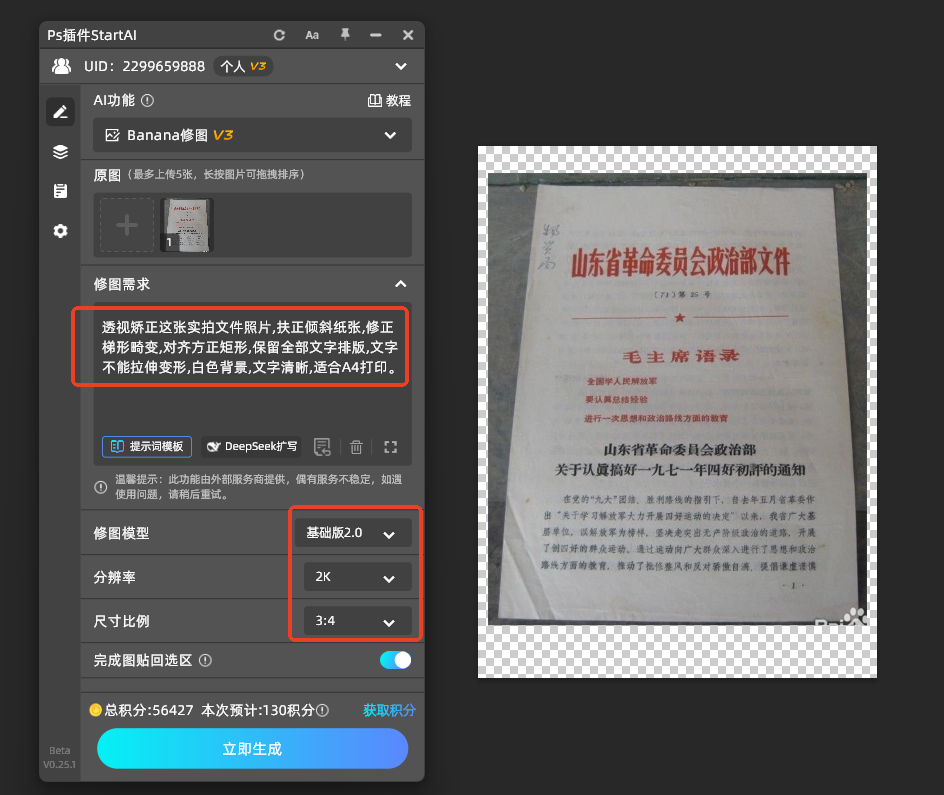
Task: Open the 教程 tutorial link
Action: coord(389,101)
